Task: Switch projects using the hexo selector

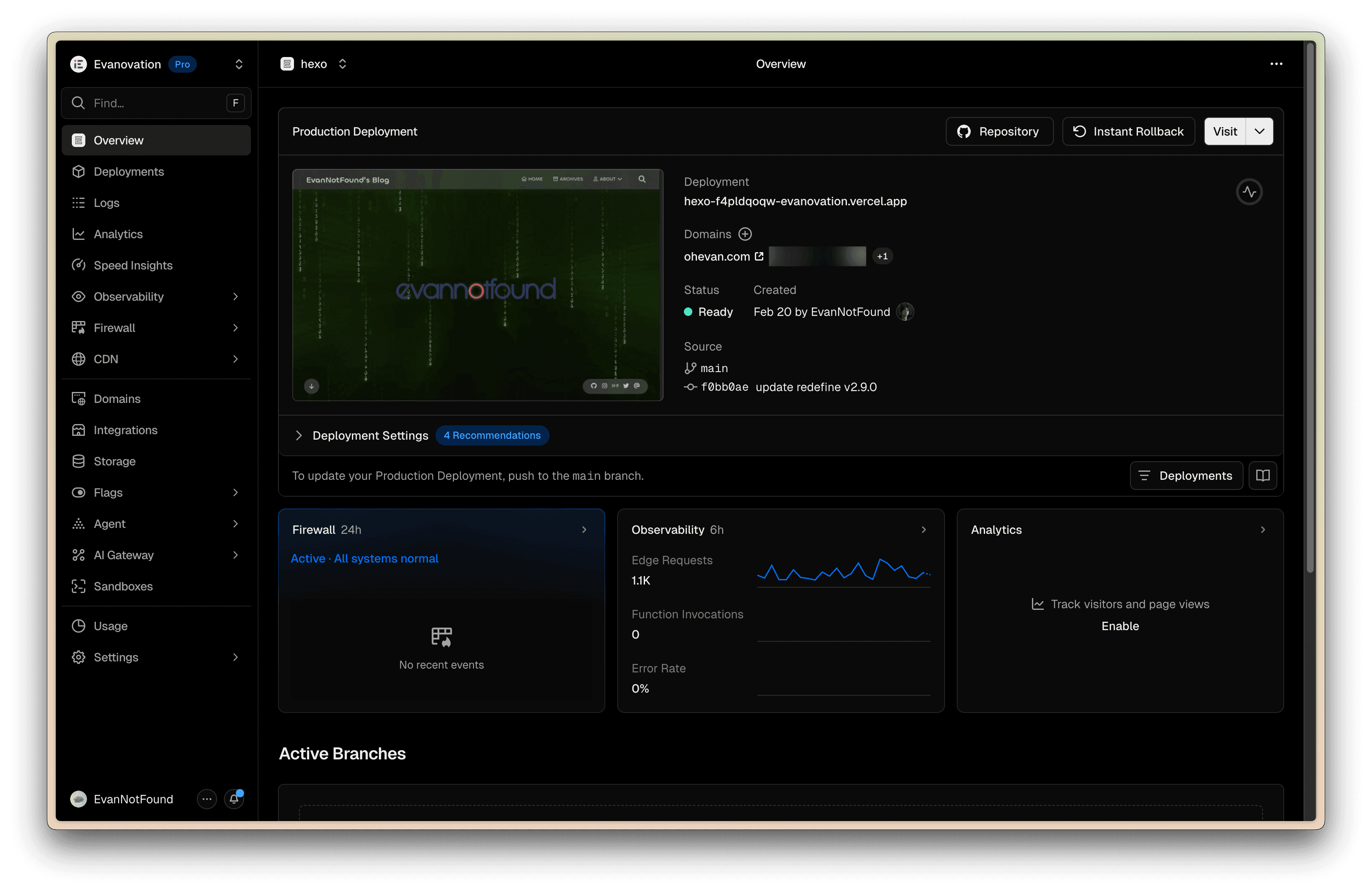Action: click(342, 64)
